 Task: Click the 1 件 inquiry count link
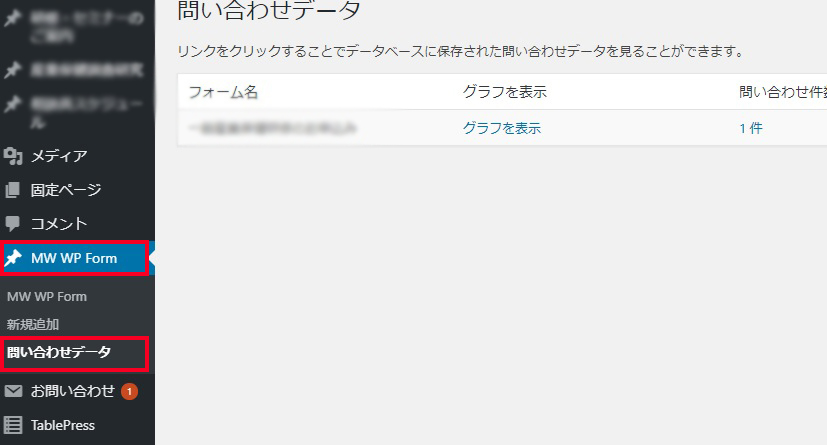point(751,128)
